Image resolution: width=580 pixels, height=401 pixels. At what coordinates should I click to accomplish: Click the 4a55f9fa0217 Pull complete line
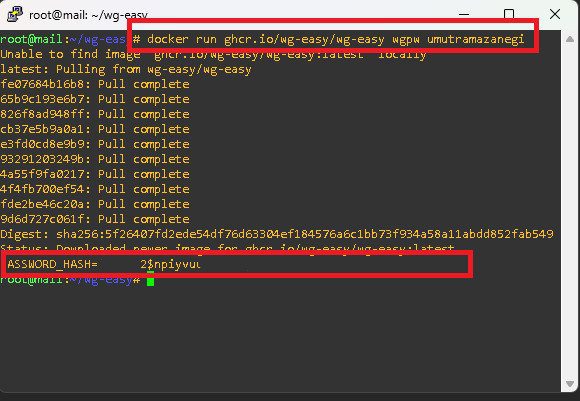[x=95, y=174]
